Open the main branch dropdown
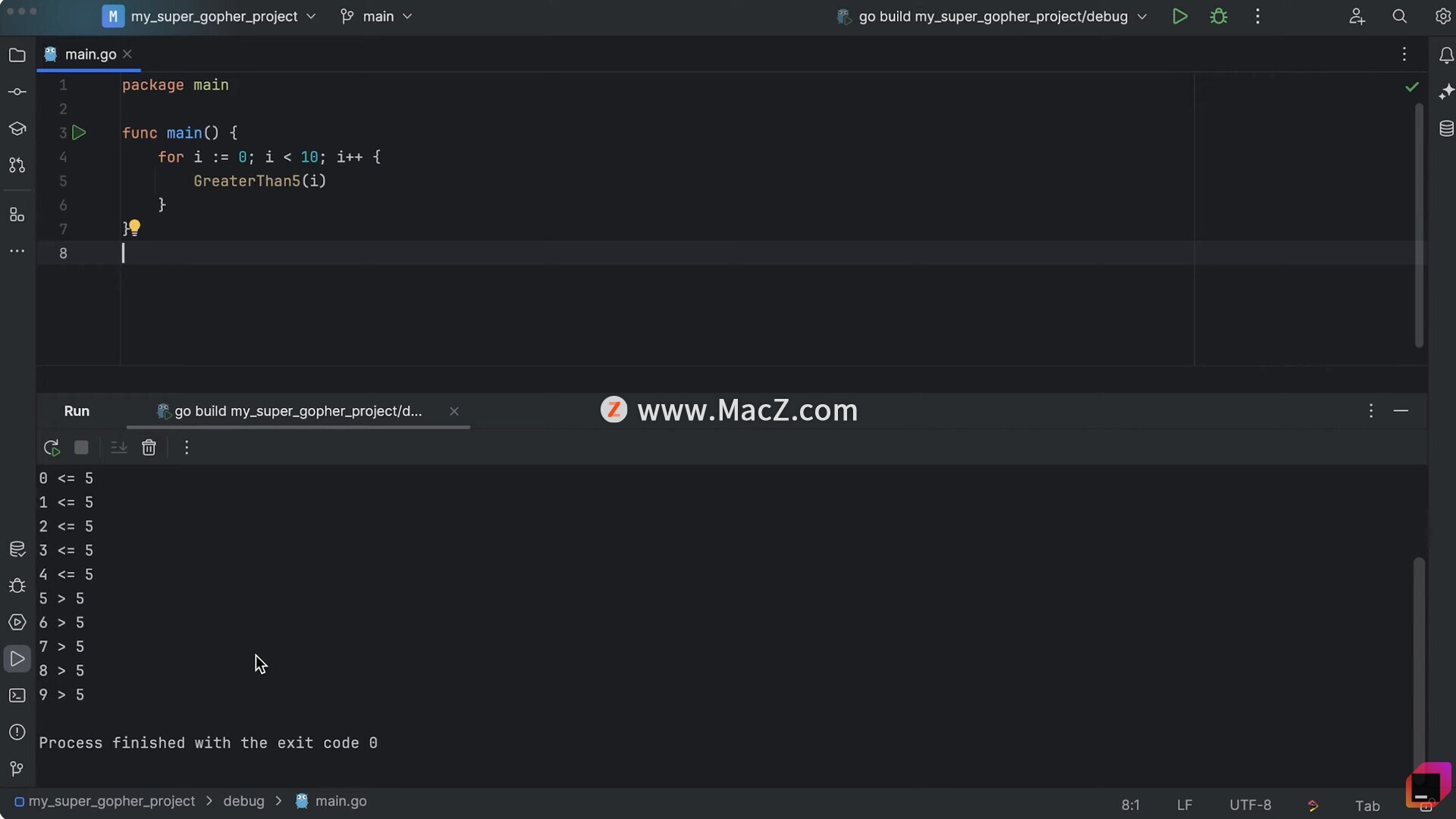Screen dimensions: 1456x819 tap(377, 16)
